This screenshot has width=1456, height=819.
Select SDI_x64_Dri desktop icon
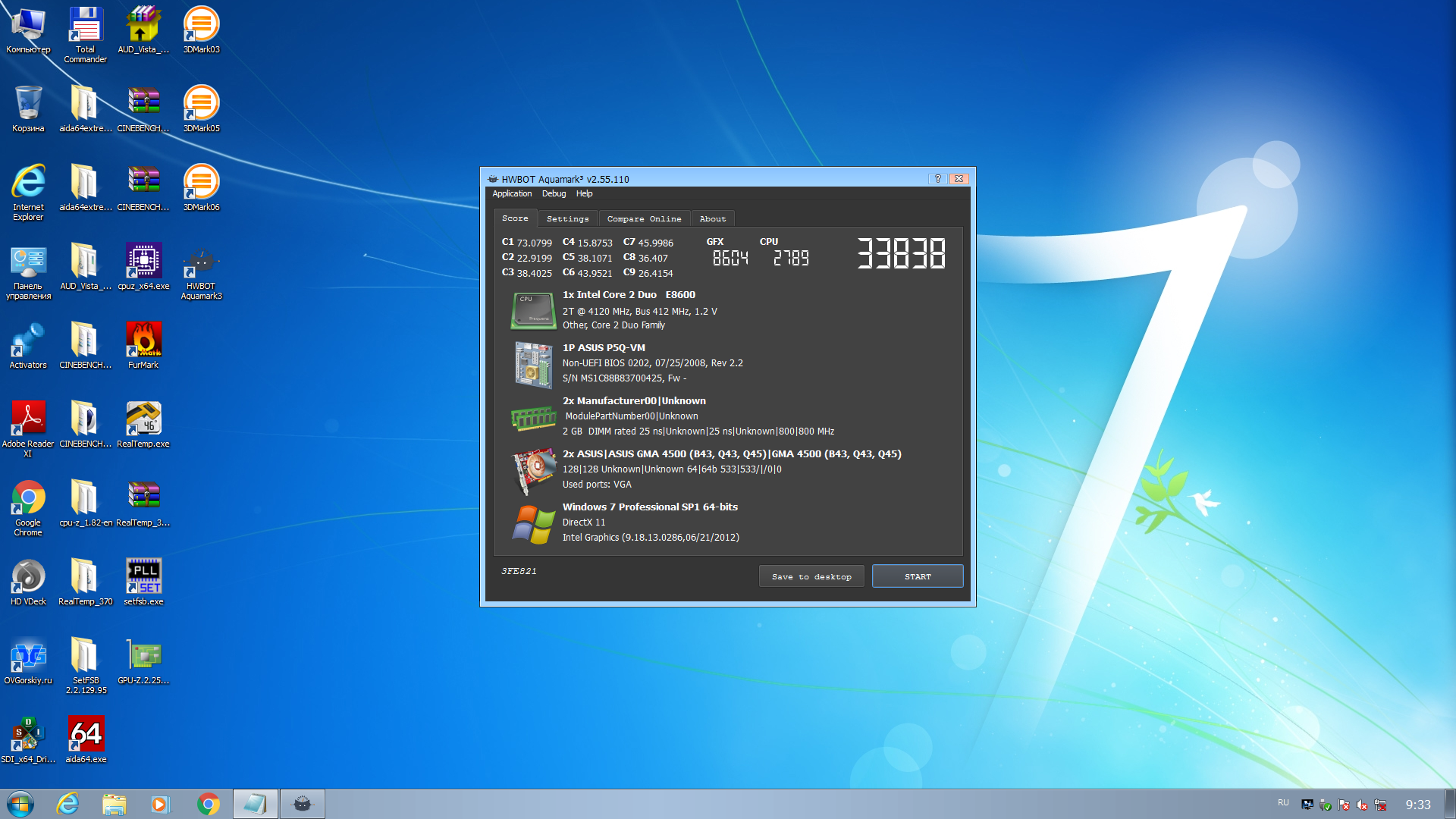28,740
